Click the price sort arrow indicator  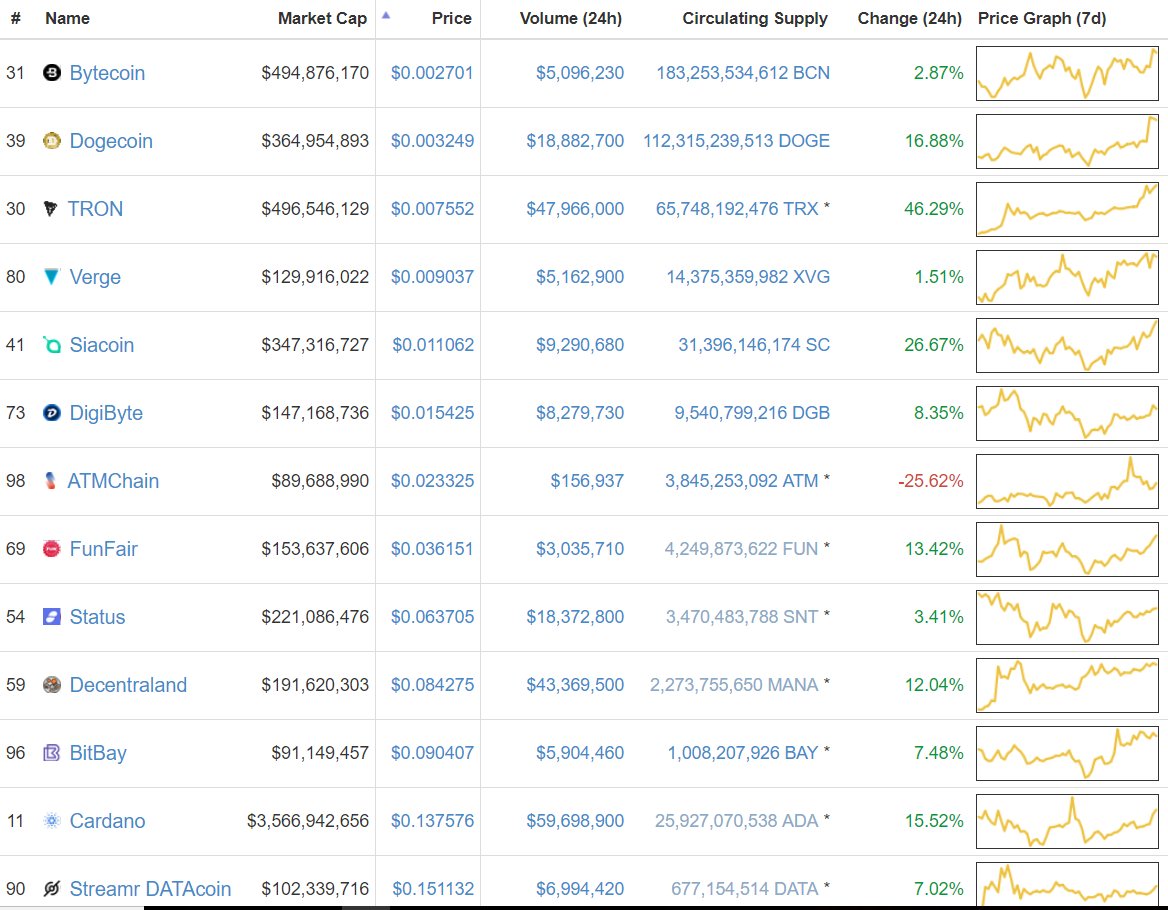tap(386, 15)
